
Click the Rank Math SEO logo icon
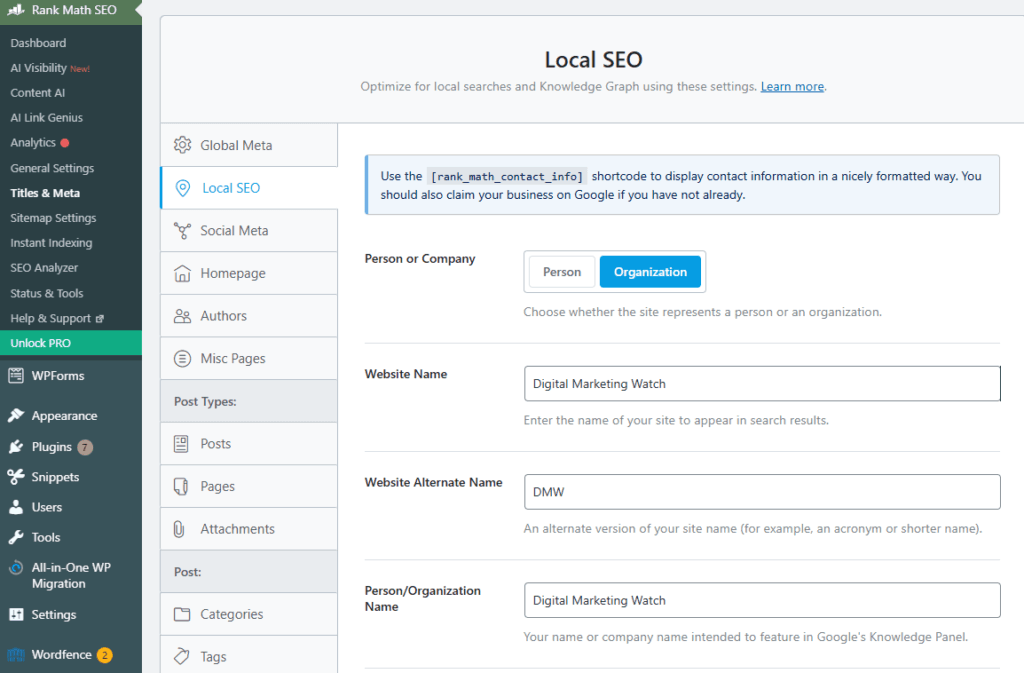pyautogui.click(x=16, y=10)
